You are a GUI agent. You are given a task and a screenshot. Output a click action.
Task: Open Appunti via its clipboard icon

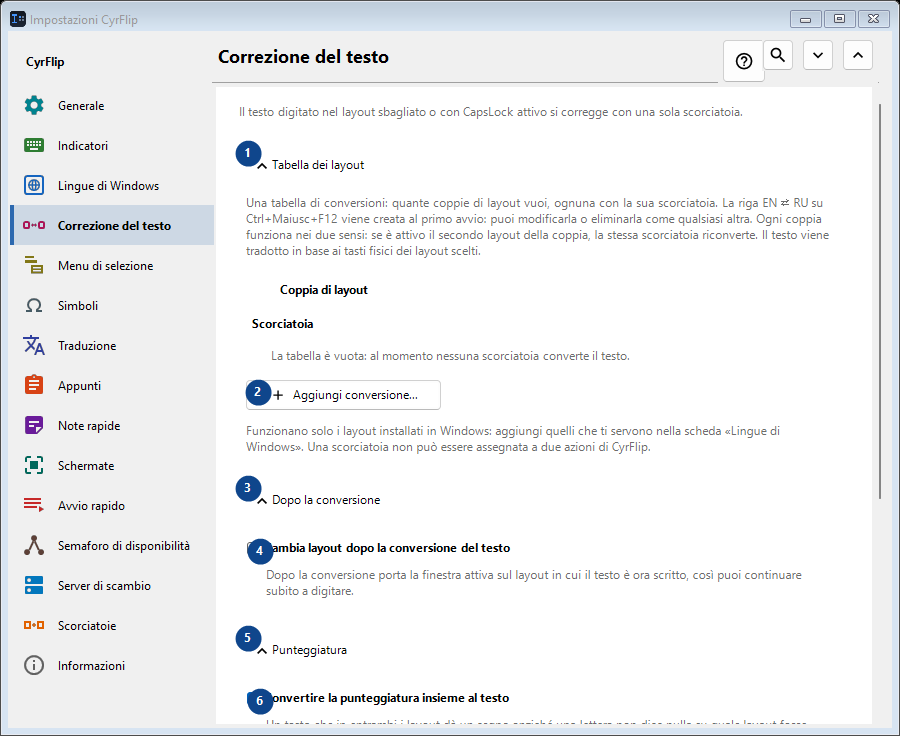pos(34,386)
